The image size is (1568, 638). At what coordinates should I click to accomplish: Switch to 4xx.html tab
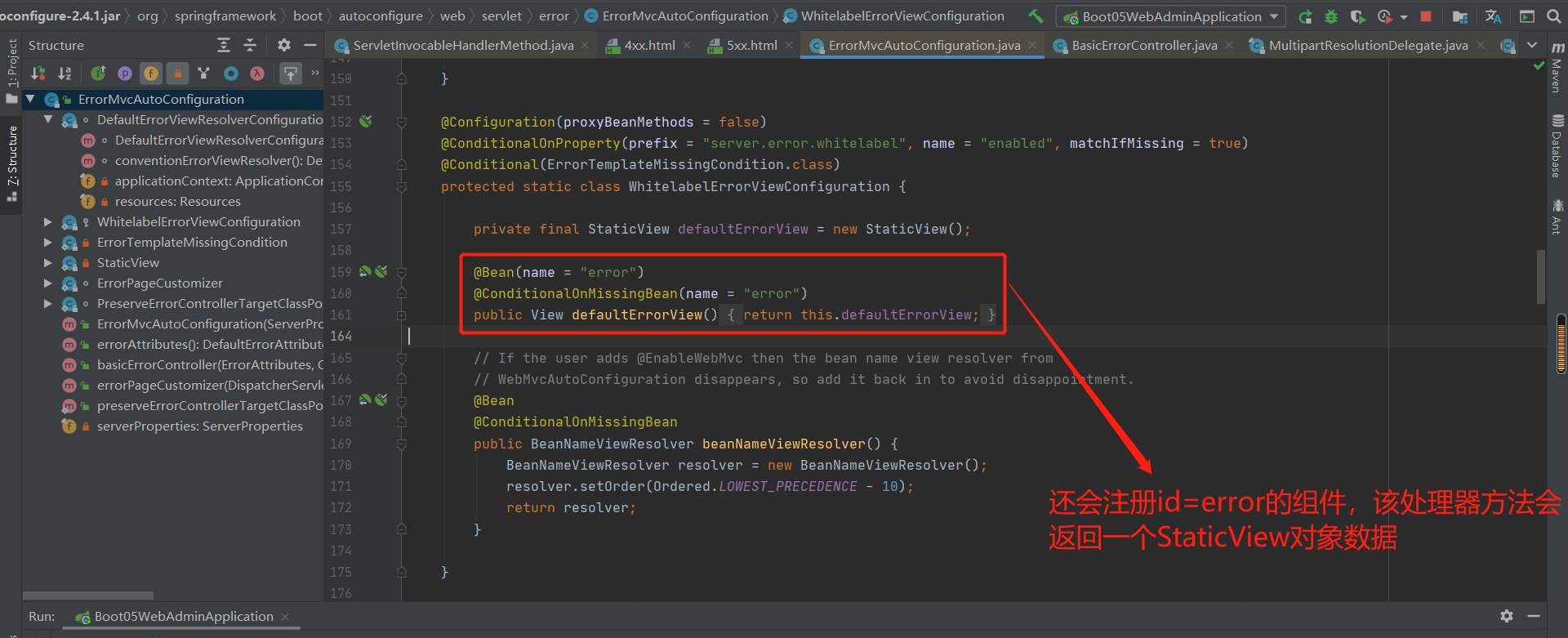pos(649,45)
